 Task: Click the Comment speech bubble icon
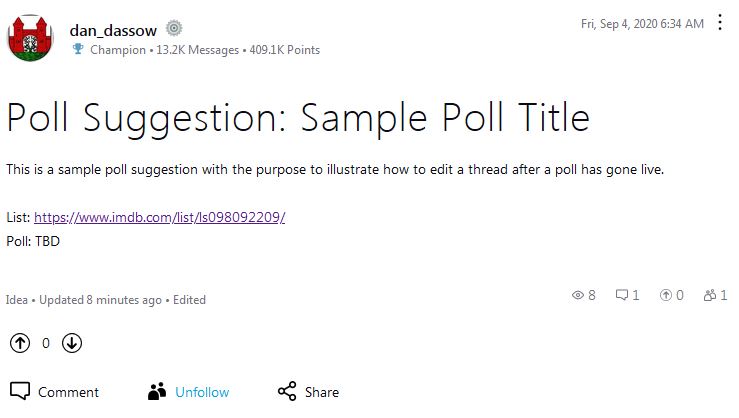coord(20,391)
